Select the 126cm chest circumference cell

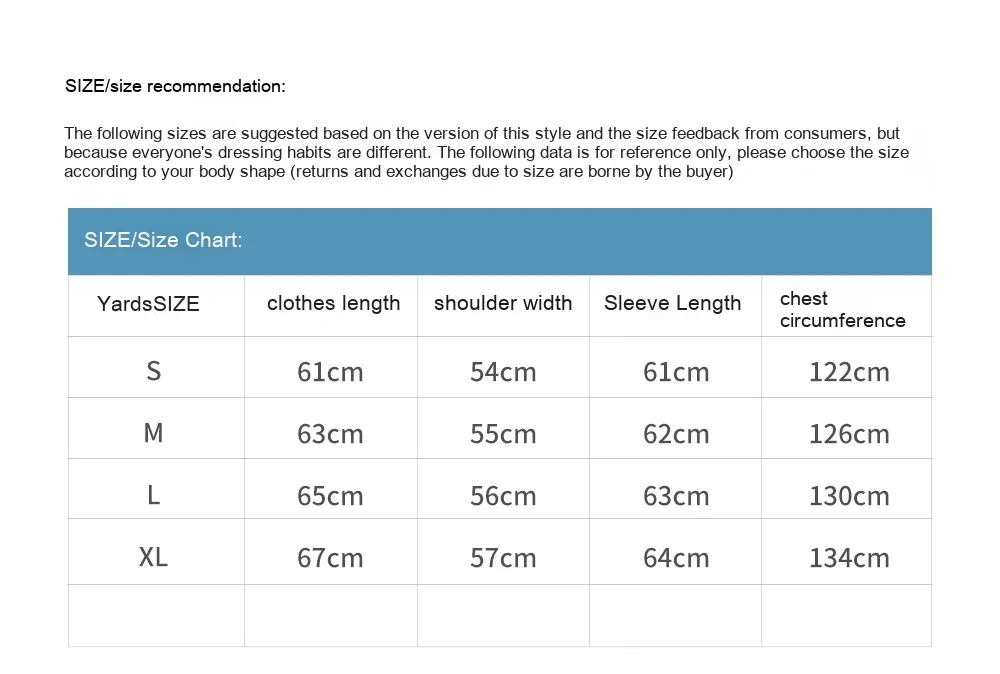coord(849,434)
